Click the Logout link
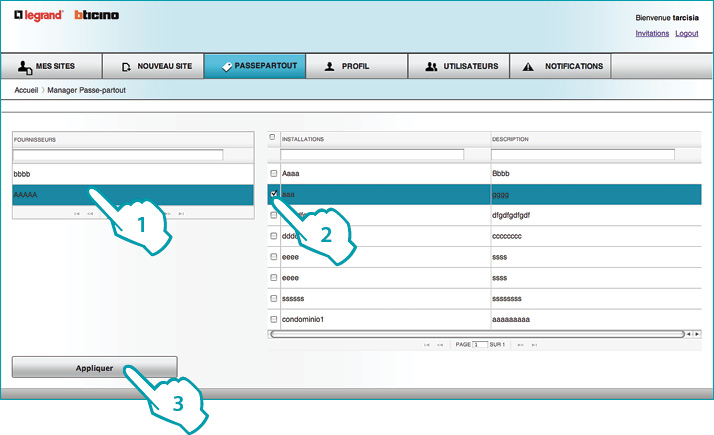Viewport: 714px width, 435px height. pos(686,33)
